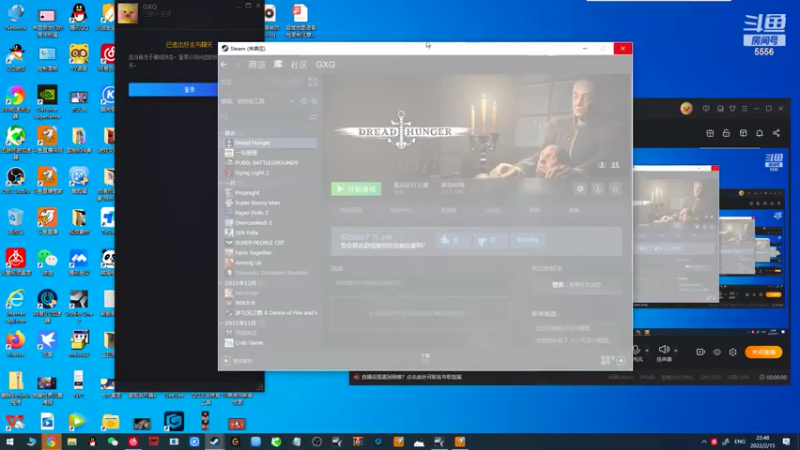Open the settings gear in the streaming app bottom bar
The image size is (800, 450).
click(733, 352)
